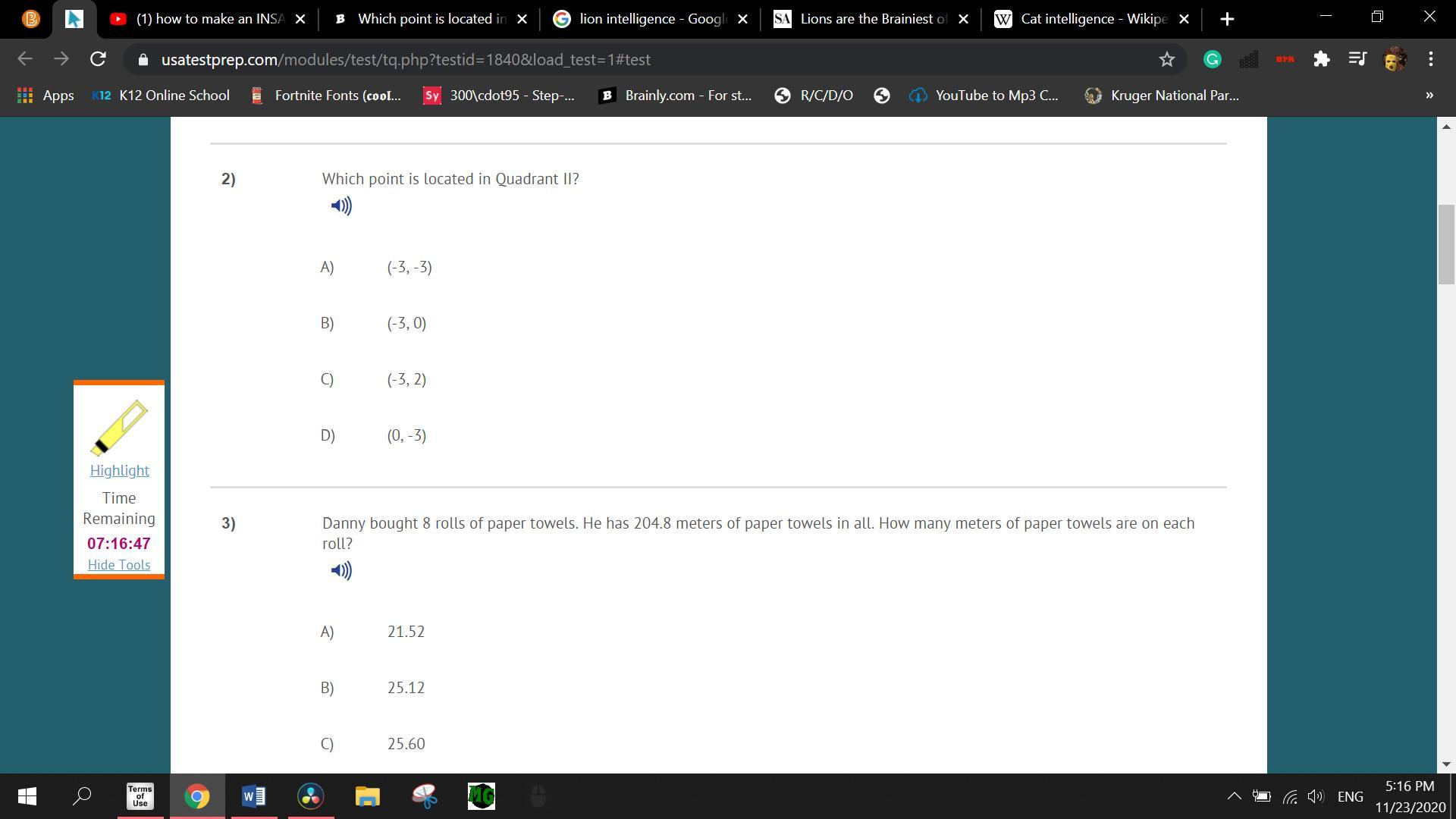Play audio for question 3
The width and height of the screenshot is (1456, 819).
pyautogui.click(x=341, y=570)
